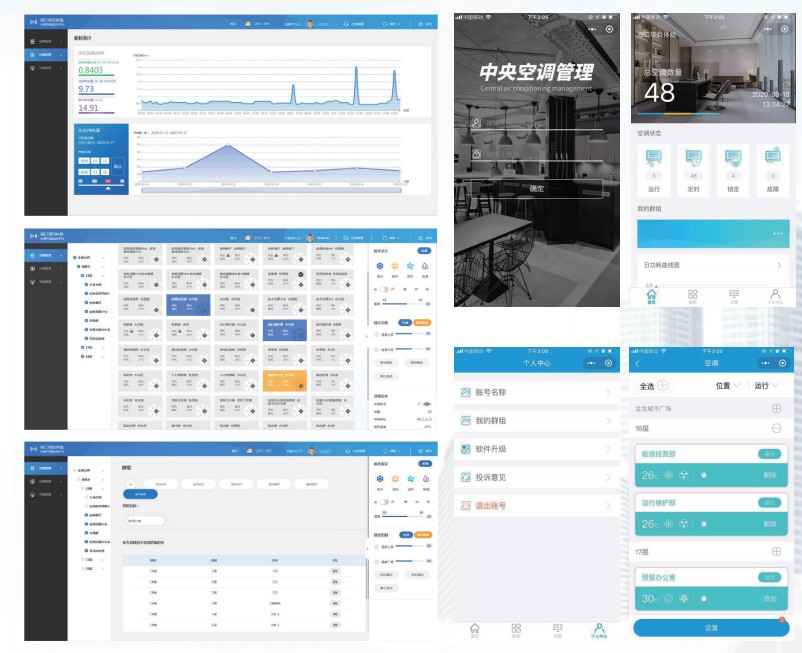The height and width of the screenshot is (653, 802).
Task: Open the 位置 location filter dropdown
Action: pos(728,386)
